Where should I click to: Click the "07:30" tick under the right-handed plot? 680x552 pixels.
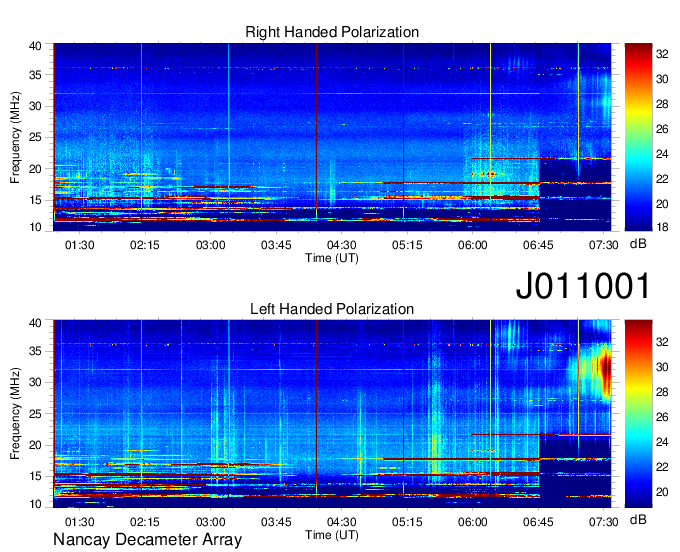click(603, 245)
